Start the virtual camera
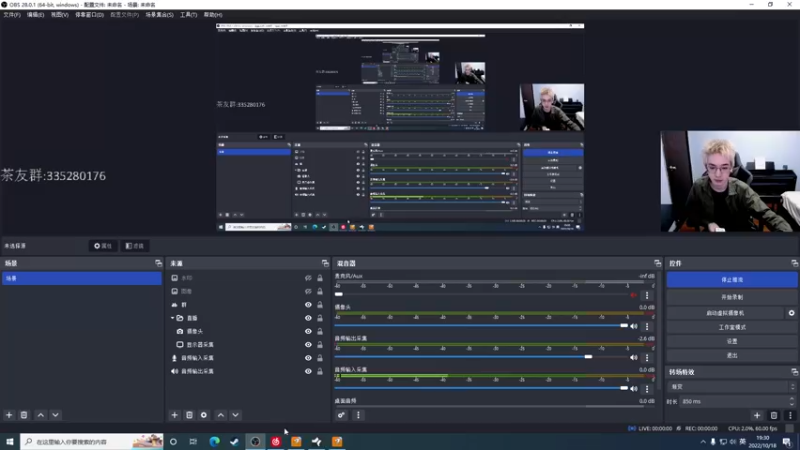Image resolution: width=800 pixels, height=450 pixels. 725,313
